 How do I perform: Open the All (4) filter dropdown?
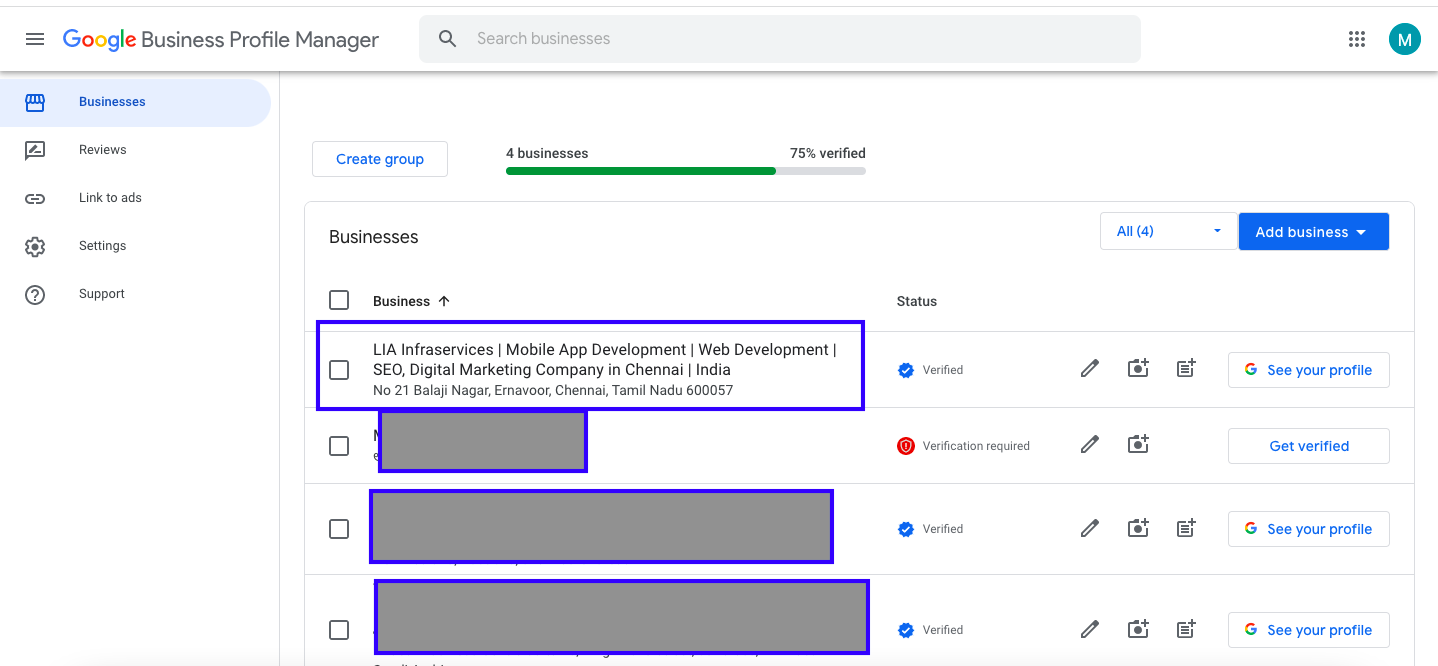pos(1167,231)
